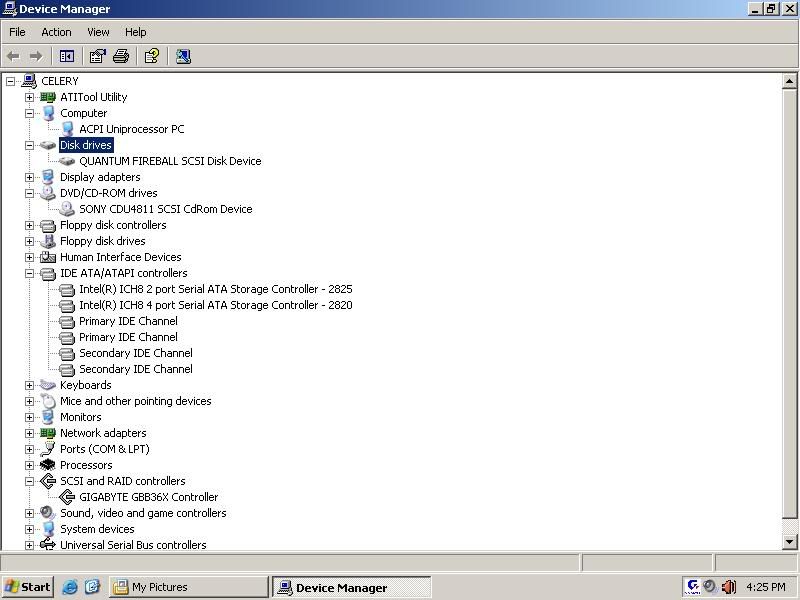The image size is (800, 600).
Task: Click the Sound, video and game controllers icon
Action: point(48,513)
